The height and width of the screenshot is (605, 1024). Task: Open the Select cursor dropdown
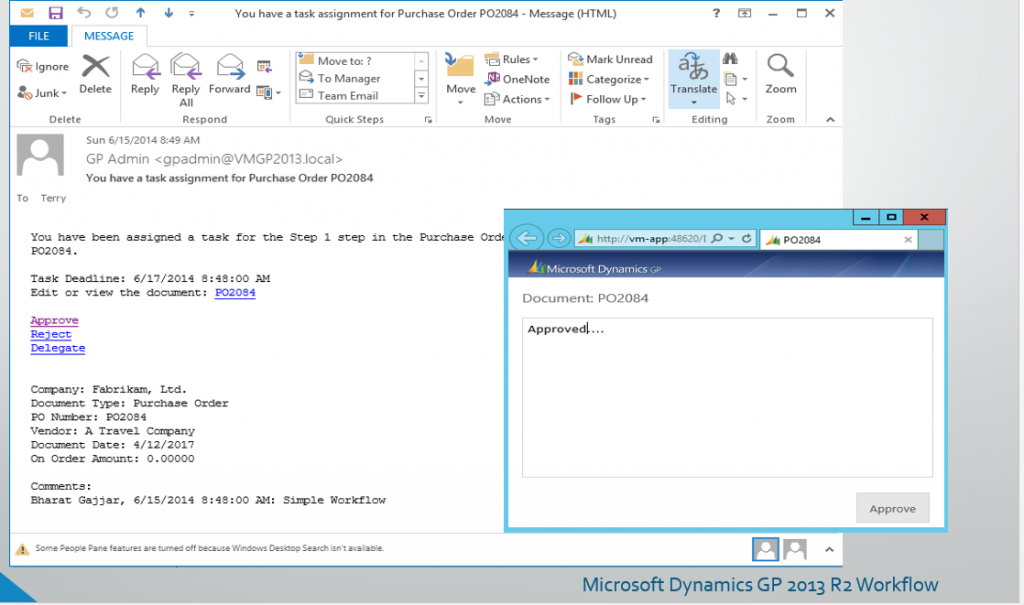(x=735, y=99)
